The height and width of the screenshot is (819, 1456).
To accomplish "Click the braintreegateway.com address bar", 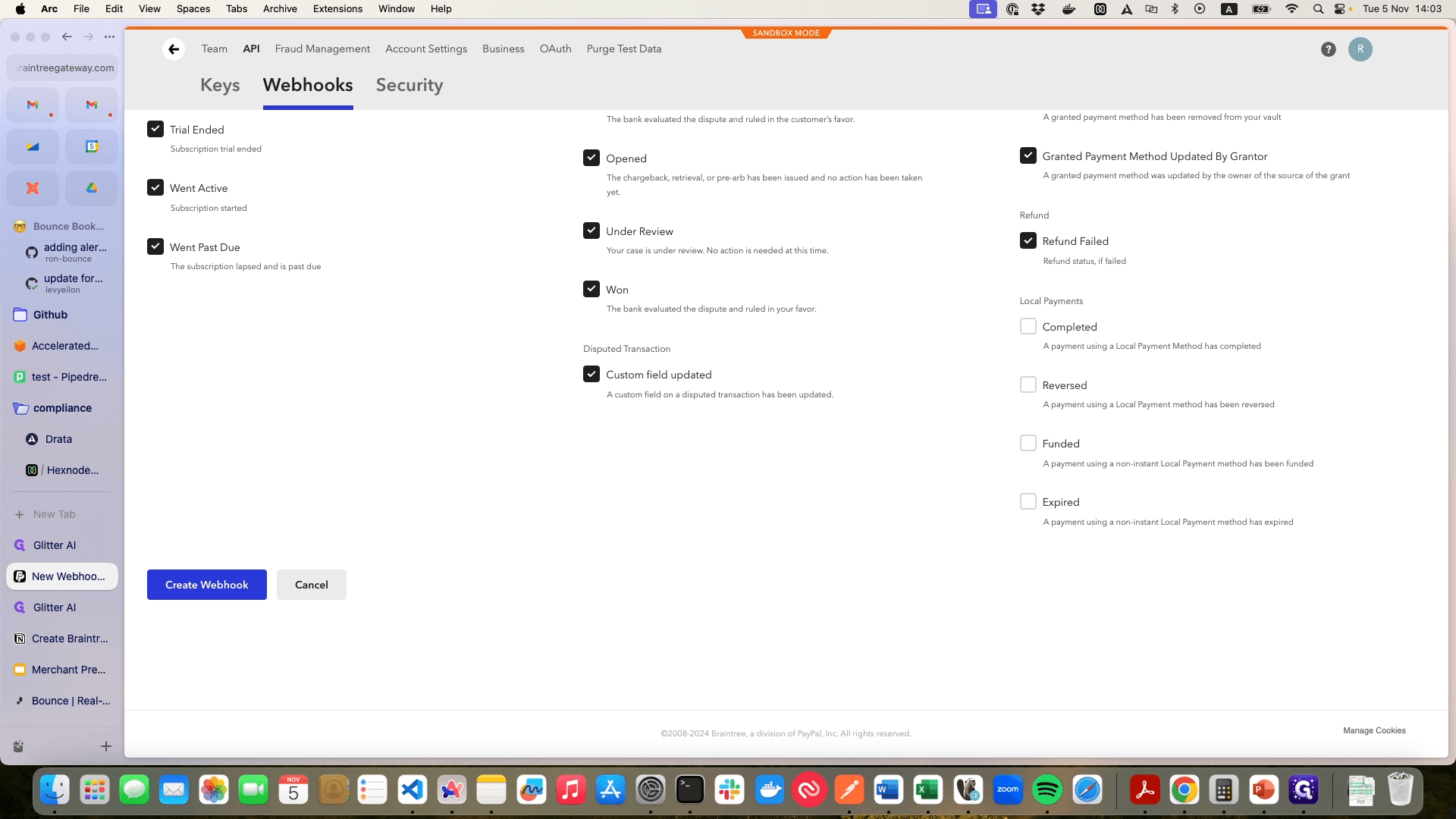I will point(62,67).
